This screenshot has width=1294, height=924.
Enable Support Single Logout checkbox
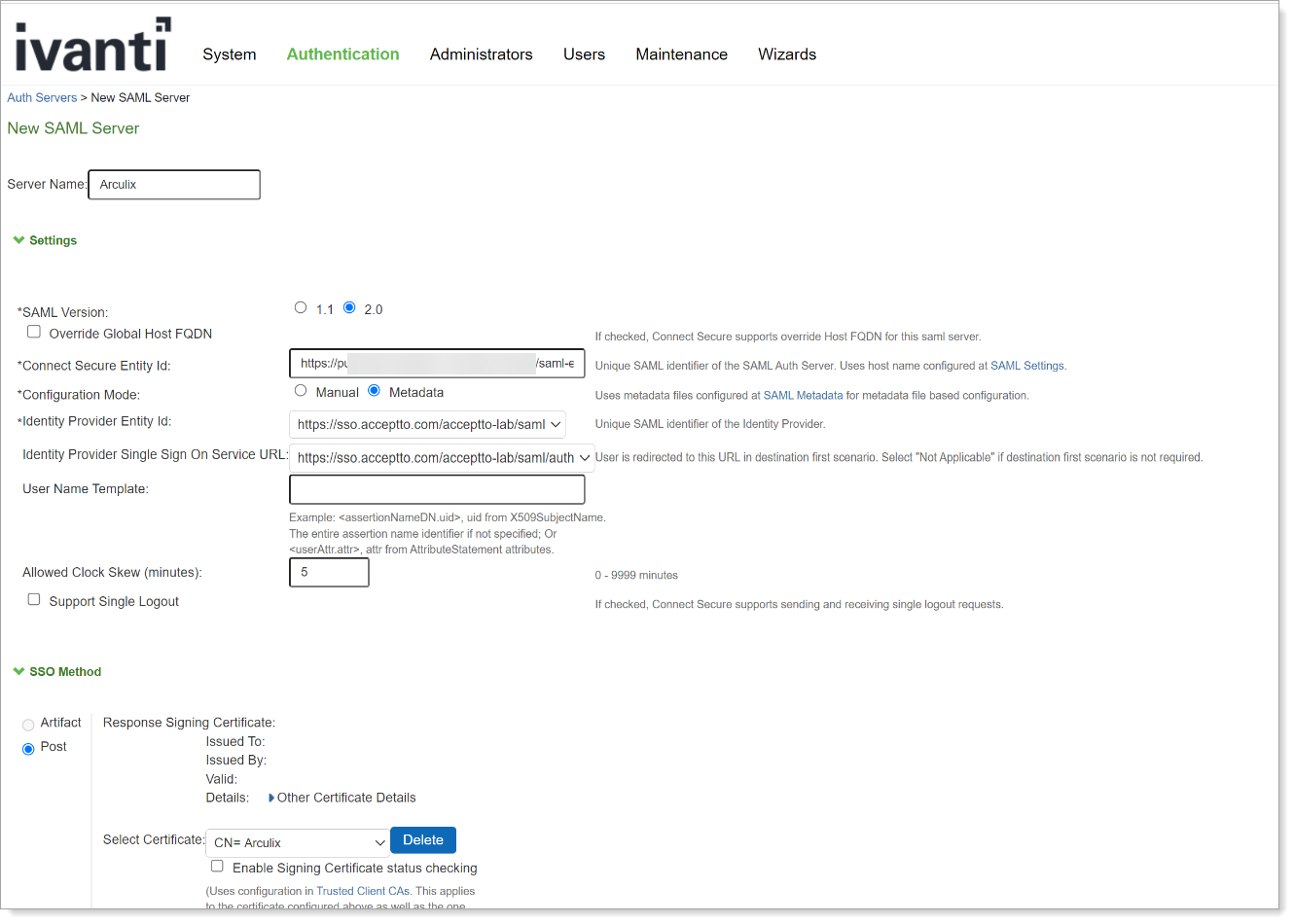tap(34, 599)
